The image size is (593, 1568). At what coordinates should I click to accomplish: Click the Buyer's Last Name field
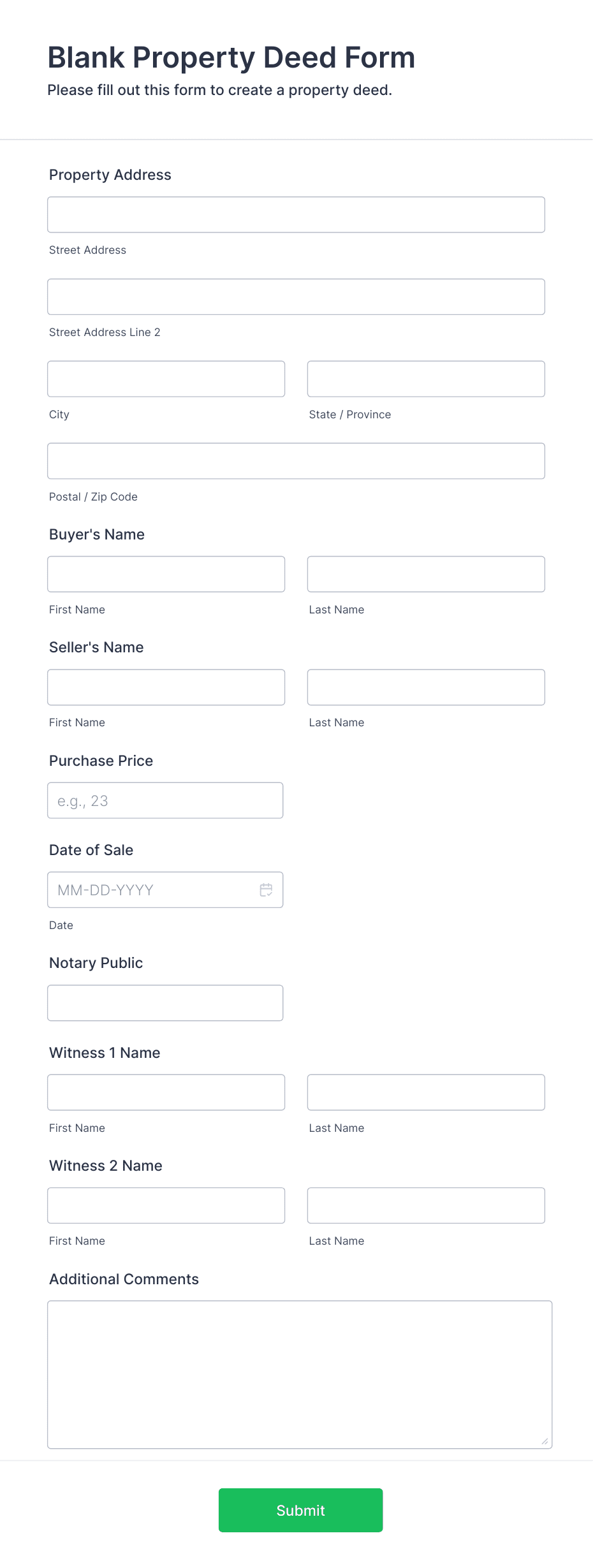coord(425,573)
